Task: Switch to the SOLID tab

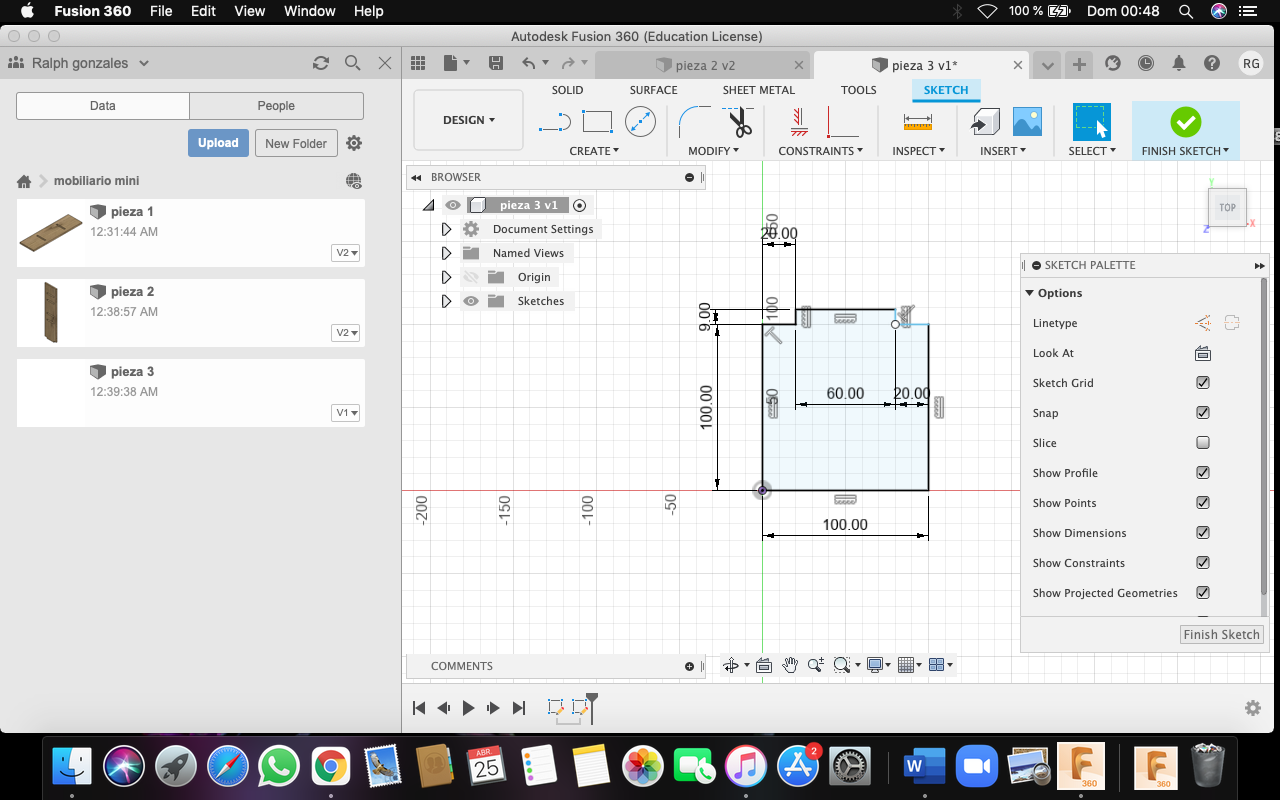Action: (x=567, y=90)
